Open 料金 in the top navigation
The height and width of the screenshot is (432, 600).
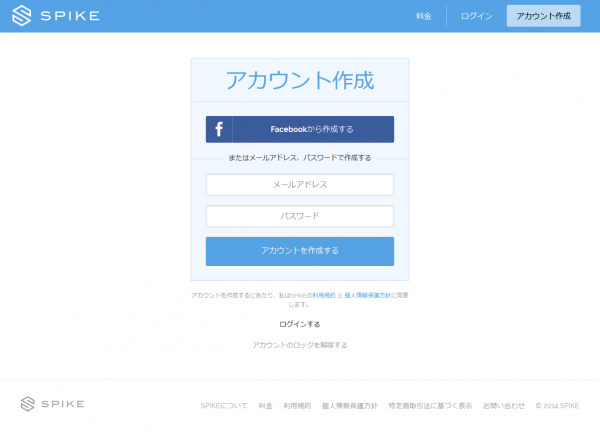[424, 16]
